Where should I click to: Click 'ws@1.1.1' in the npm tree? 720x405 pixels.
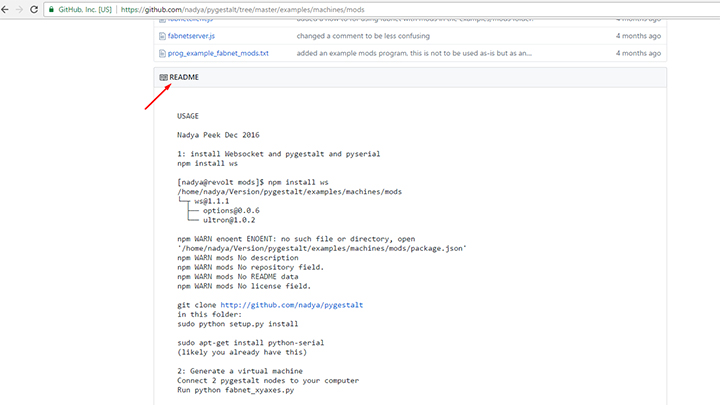212,201
